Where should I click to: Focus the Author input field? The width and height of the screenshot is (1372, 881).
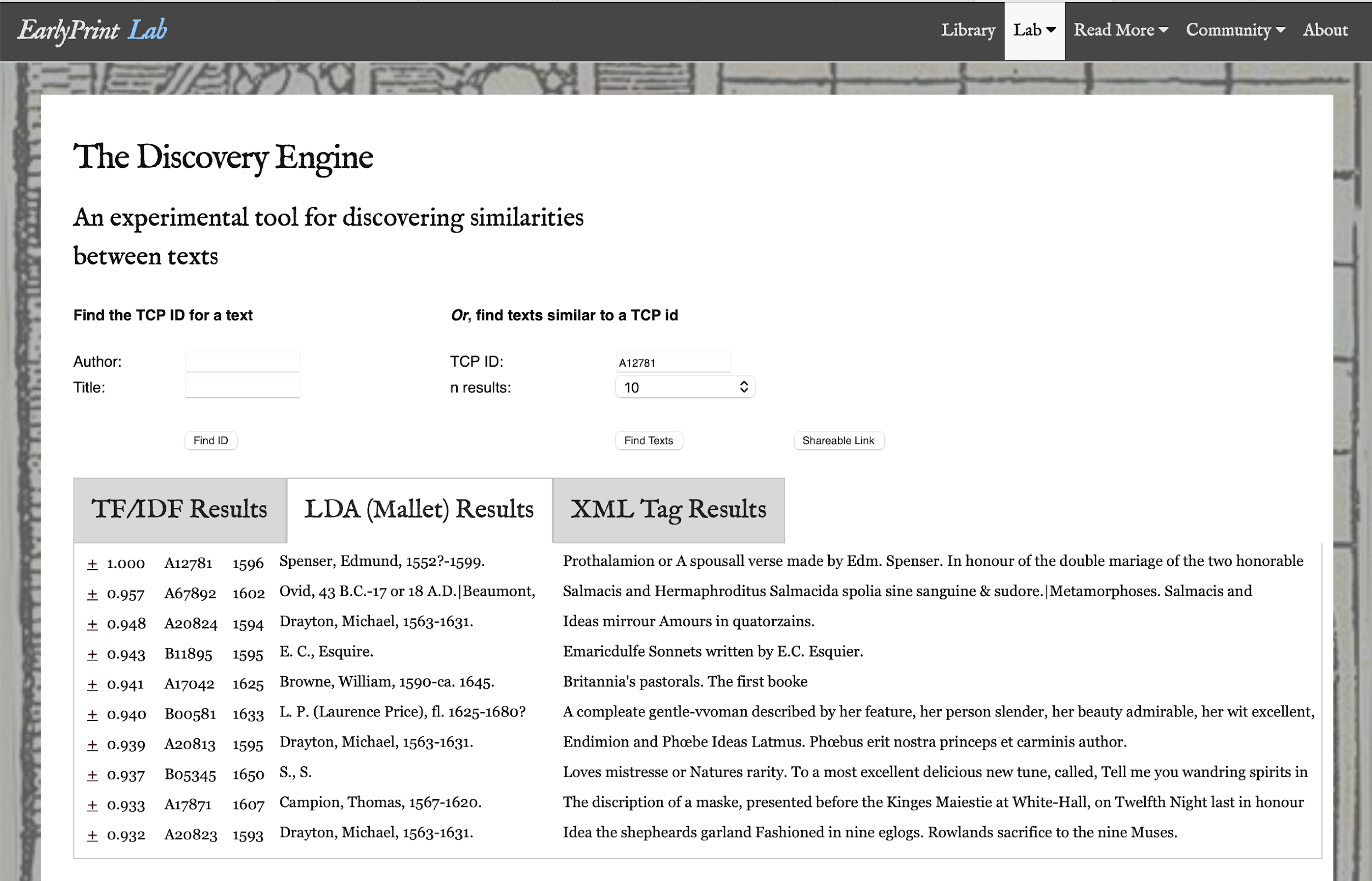(x=243, y=362)
